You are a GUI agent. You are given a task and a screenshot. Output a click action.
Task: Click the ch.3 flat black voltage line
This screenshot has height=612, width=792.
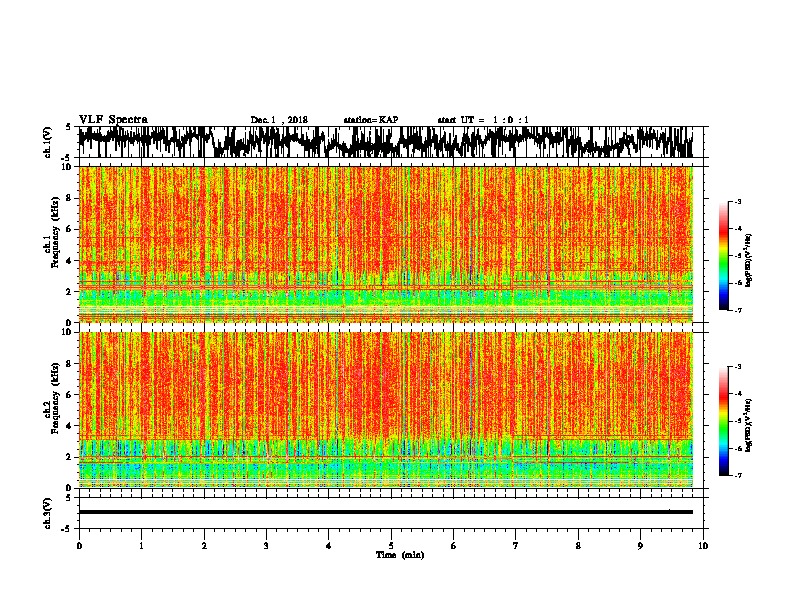coord(386,512)
